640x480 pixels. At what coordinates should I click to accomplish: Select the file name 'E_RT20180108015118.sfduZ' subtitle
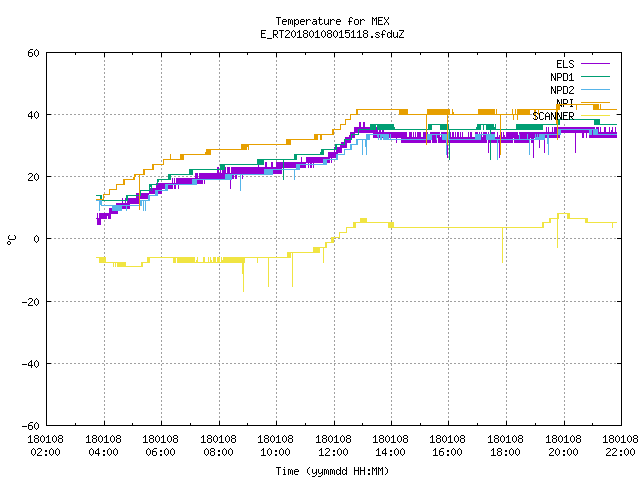pyautogui.click(x=332, y=34)
